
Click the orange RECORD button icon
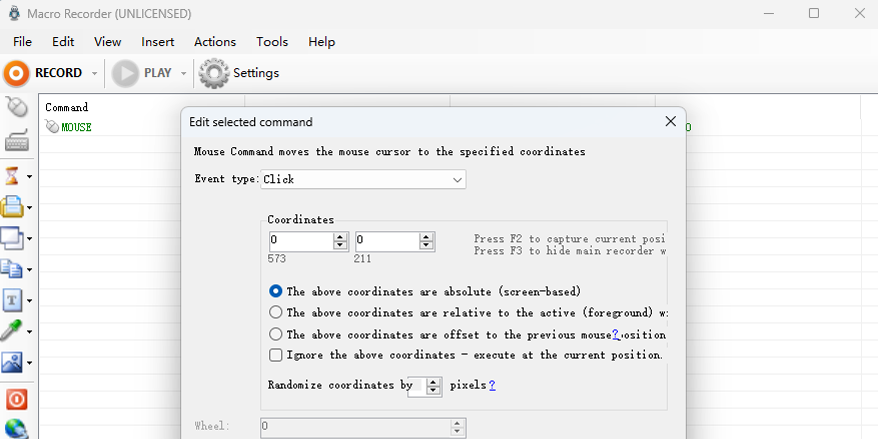click(x=16, y=73)
